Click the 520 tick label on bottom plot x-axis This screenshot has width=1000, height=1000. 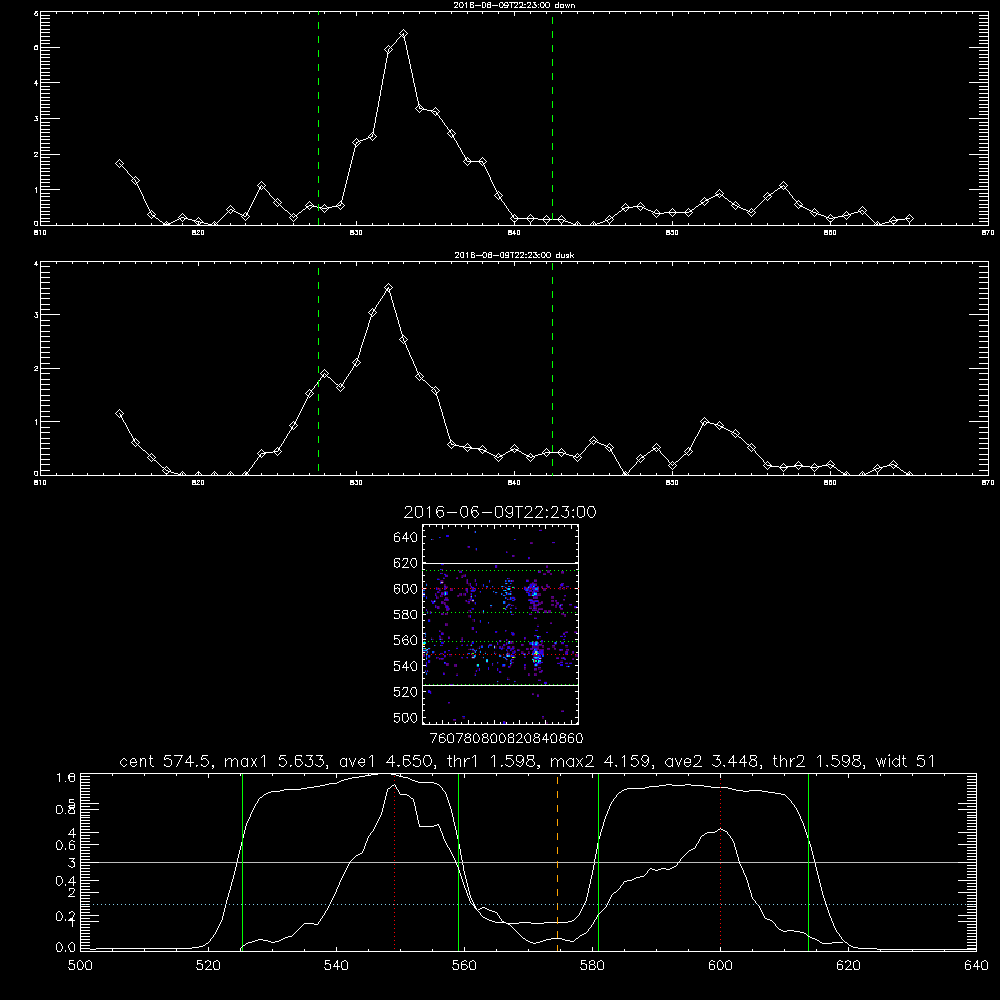(x=208, y=966)
